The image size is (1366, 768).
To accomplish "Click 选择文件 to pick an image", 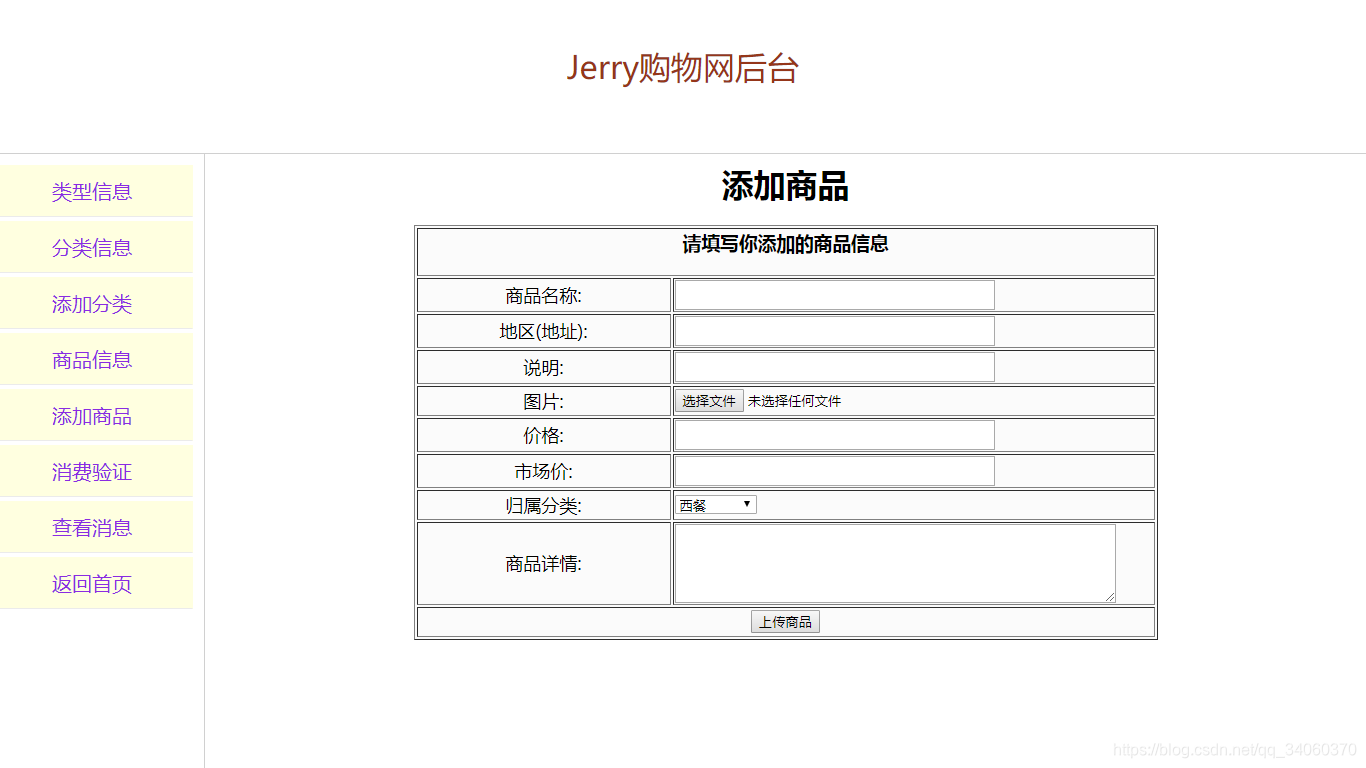I will point(709,401).
